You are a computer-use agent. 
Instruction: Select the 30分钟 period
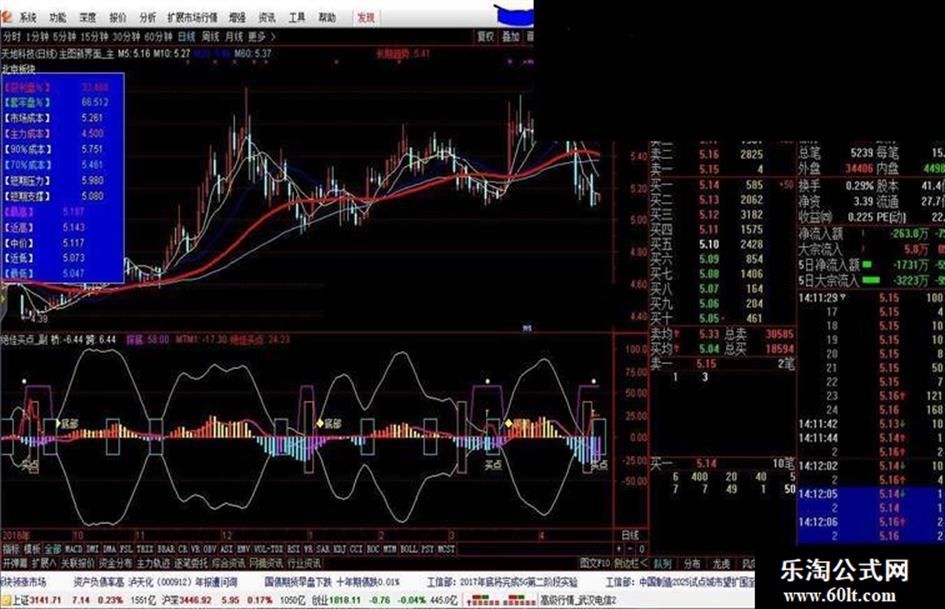pyautogui.click(x=127, y=37)
